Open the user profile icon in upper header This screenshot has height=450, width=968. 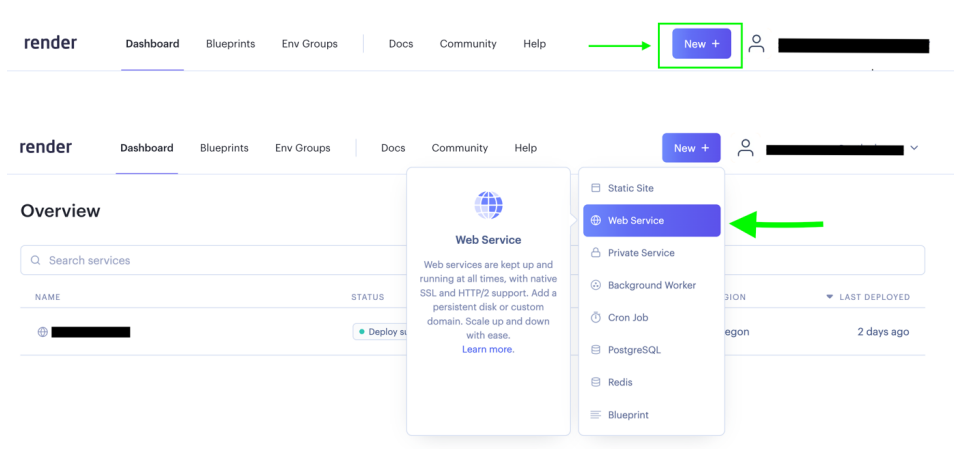[x=756, y=43]
